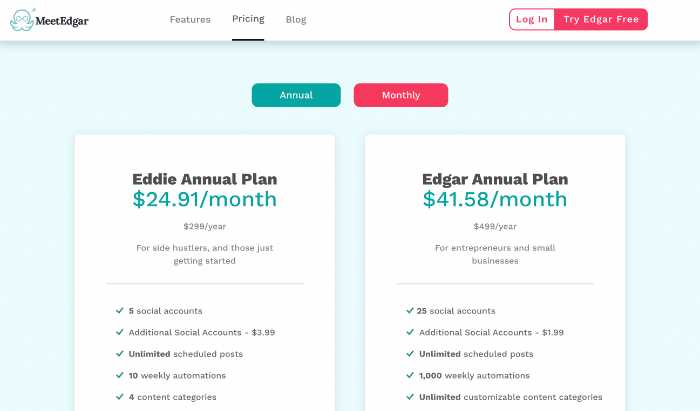Click checkmark beside Additional Social Accounts $1.99
This screenshot has height=411, width=700.
(x=410, y=332)
